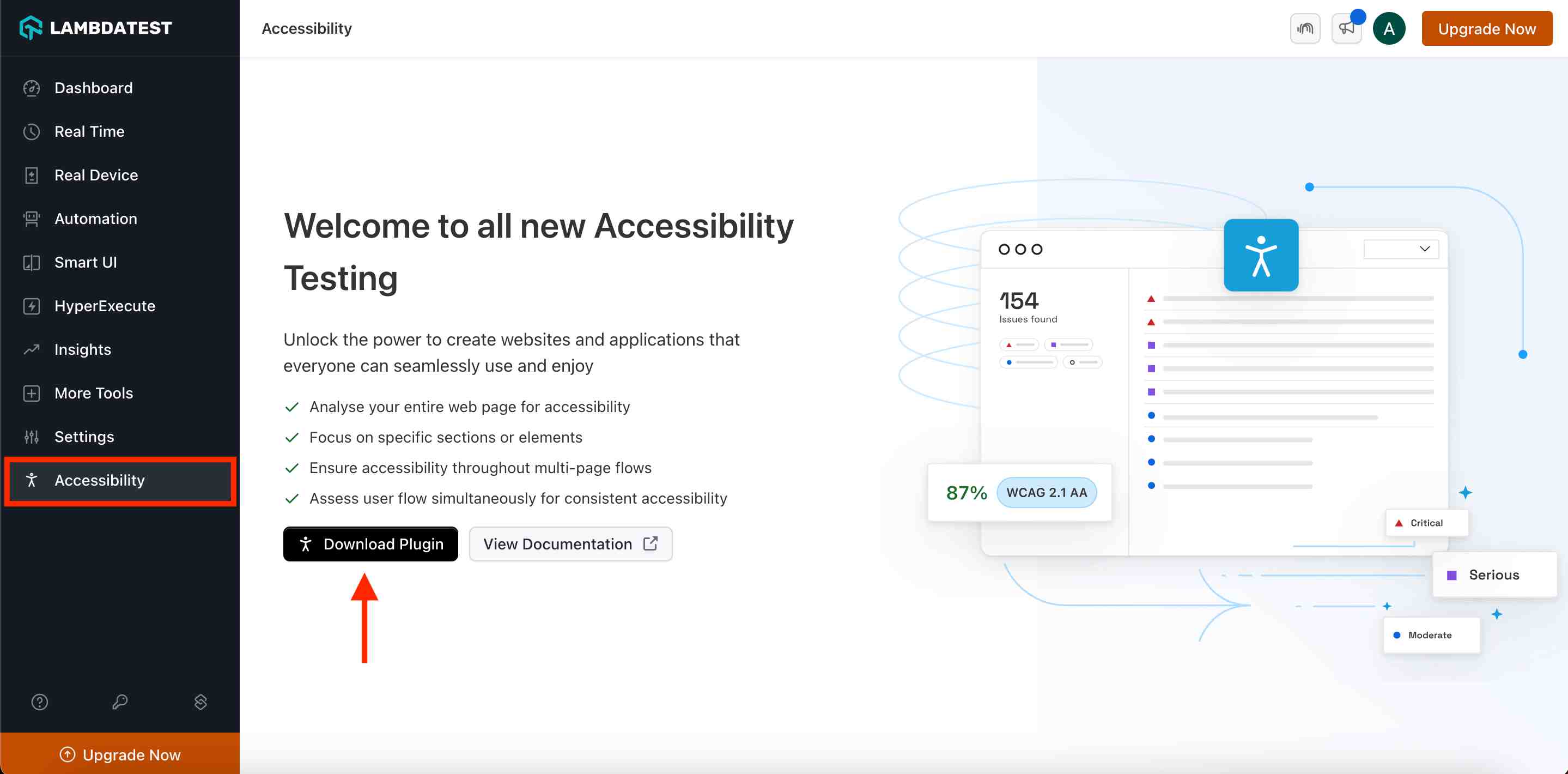Navigate to Real Time testing
The width and height of the screenshot is (1568, 774).
tap(89, 131)
